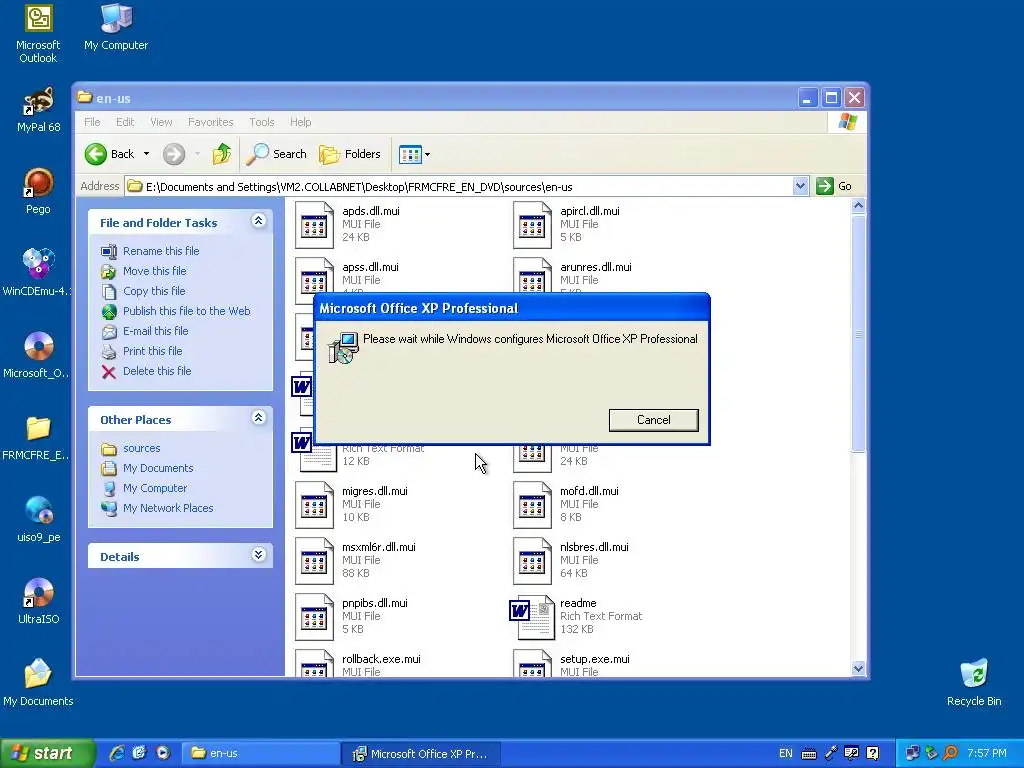The height and width of the screenshot is (768, 1024).
Task: Click the Forward arrow icon in Explorer
Action: coord(174,154)
